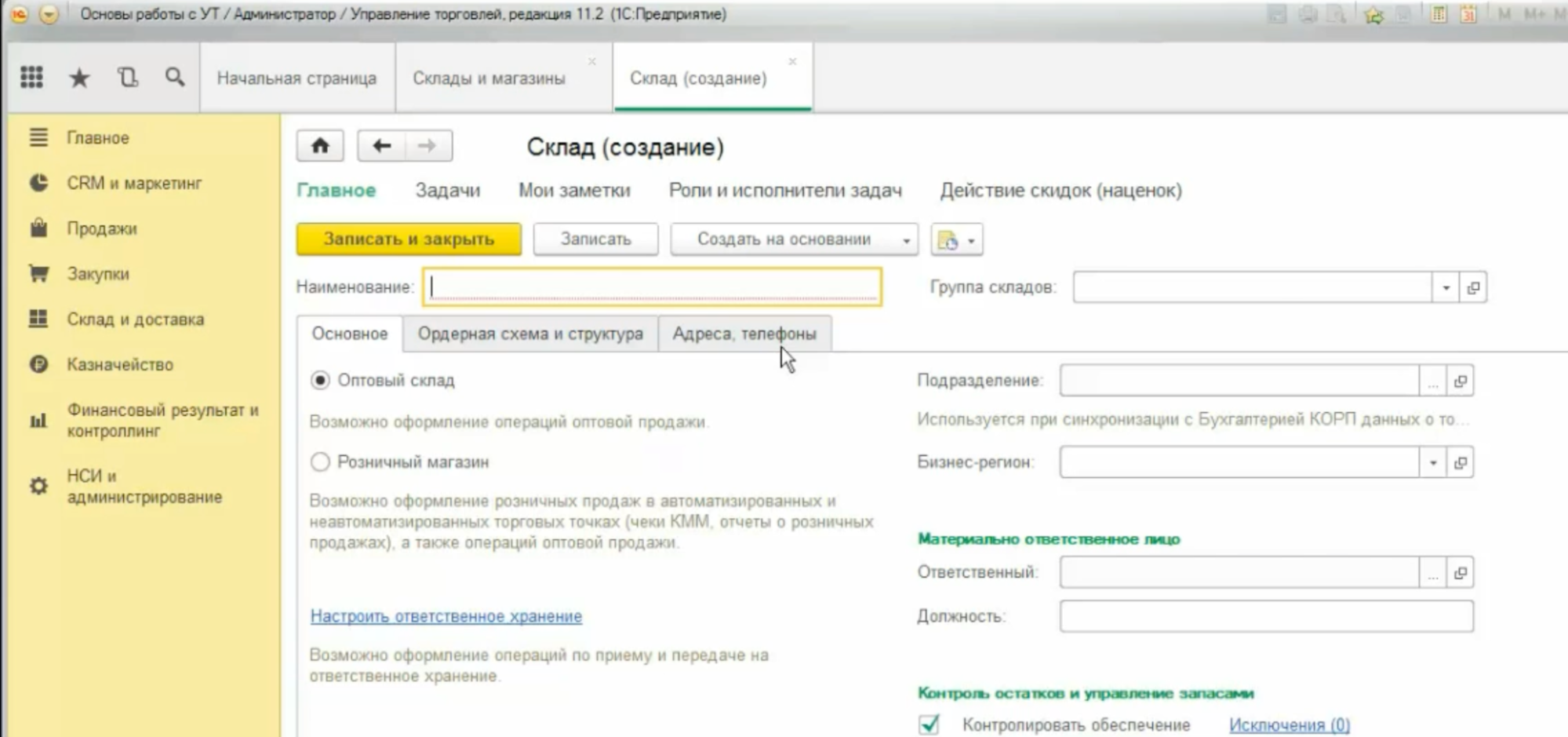Go to the Склады и магазины tab
This screenshot has width=1568, height=737.
490,77
